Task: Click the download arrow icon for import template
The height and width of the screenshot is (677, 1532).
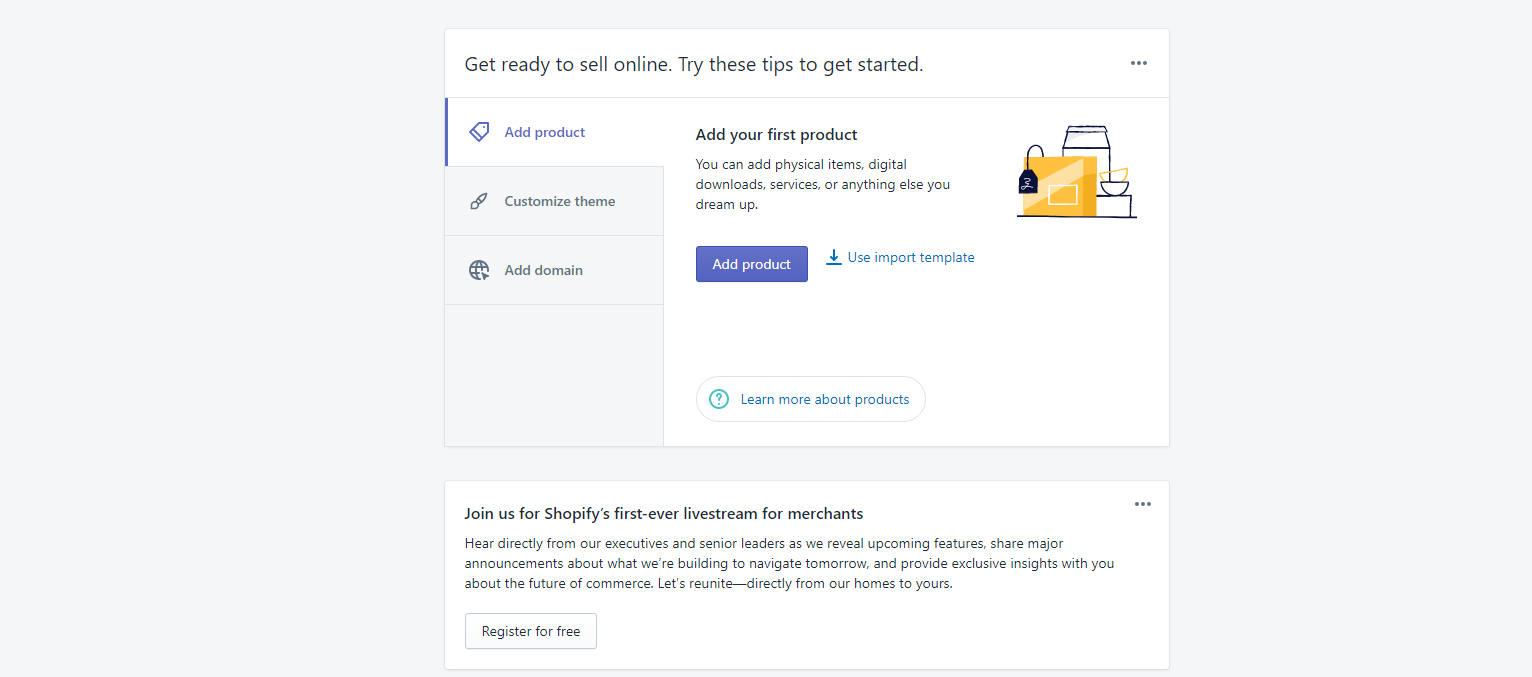Action: (834, 258)
